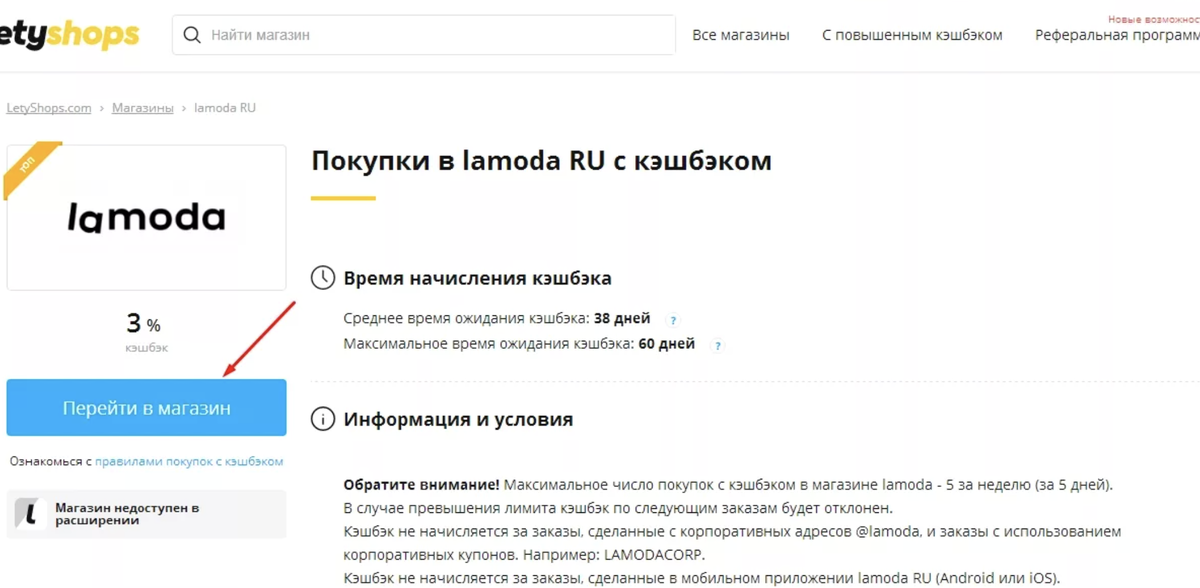Click 'Информация и условия' heading
This screenshot has height=588, width=1200.
tap(458, 419)
